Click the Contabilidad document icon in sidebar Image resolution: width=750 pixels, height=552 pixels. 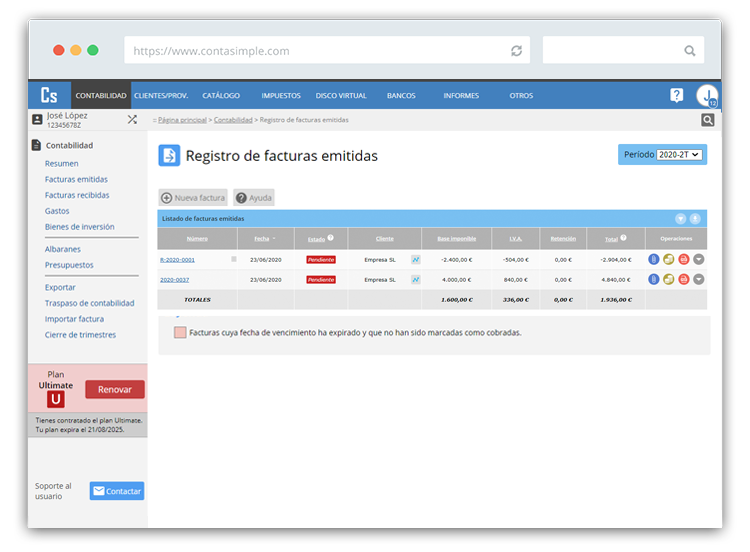point(36,145)
